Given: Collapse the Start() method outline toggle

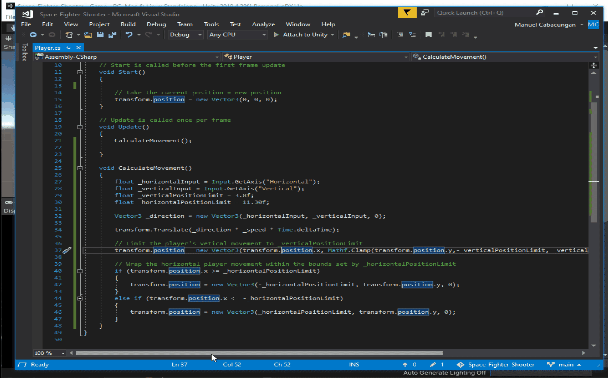Looking at the screenshot, I should coord(79,72).
